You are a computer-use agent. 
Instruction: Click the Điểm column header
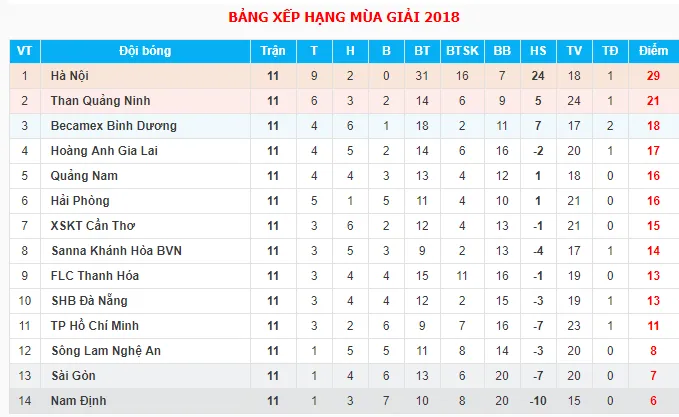(653, 51)
